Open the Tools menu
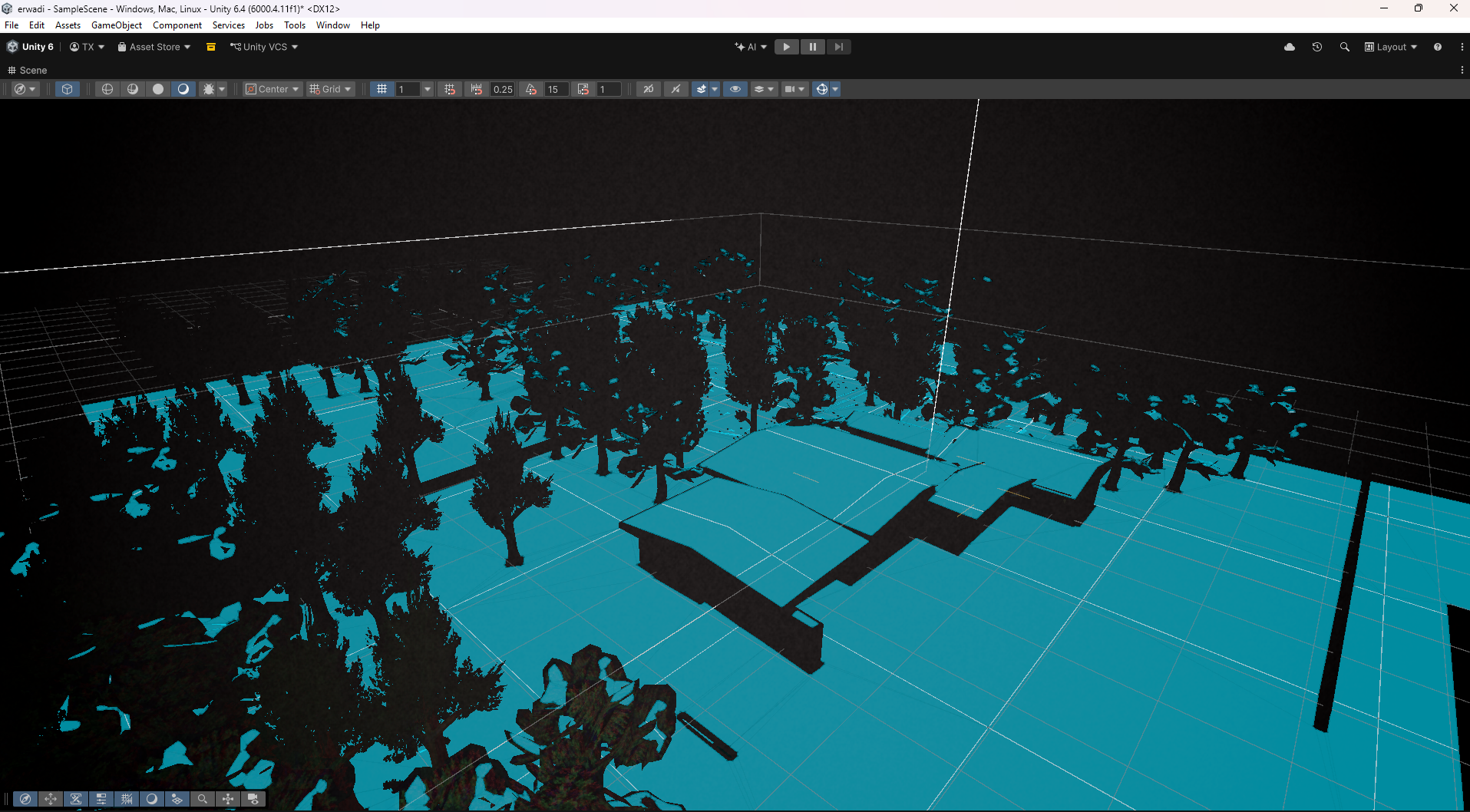This screenshot has height=812, width=1470. [x=295, y=25]
